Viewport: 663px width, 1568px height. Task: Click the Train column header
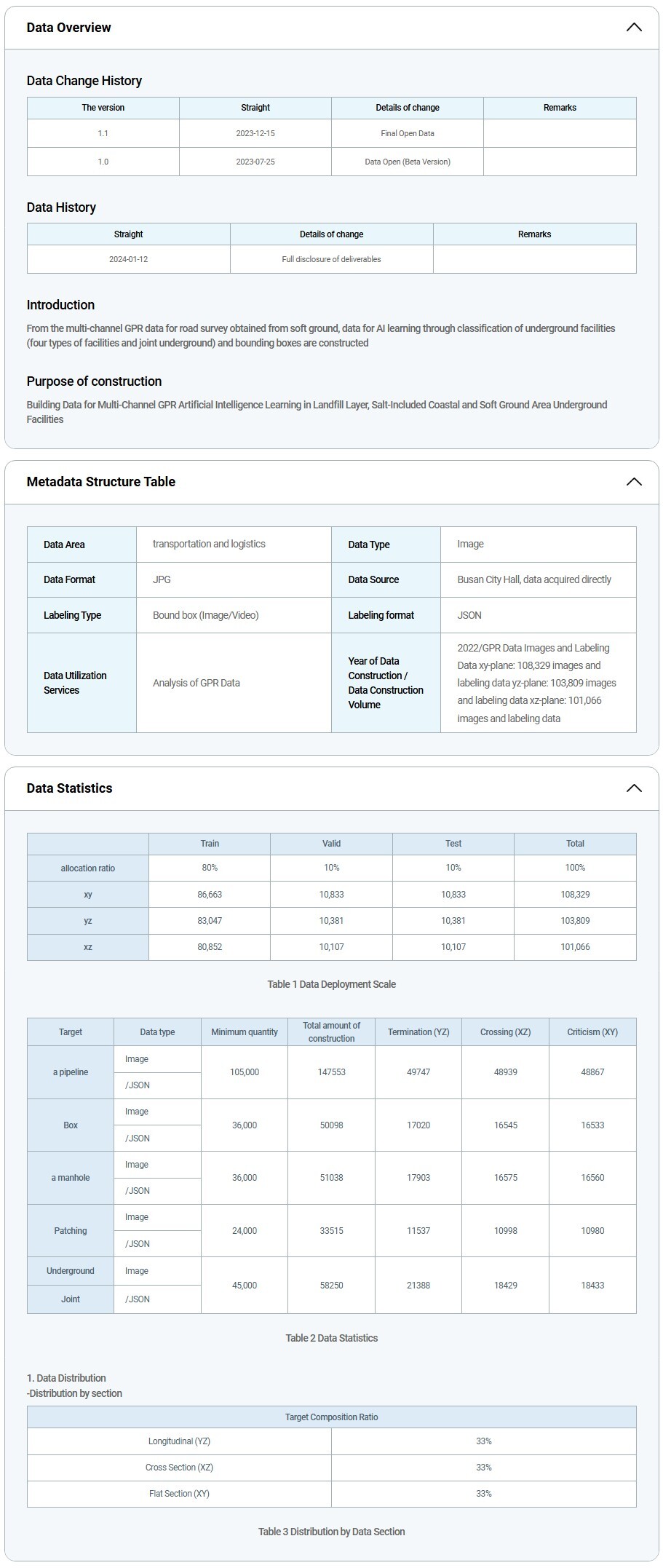pyautogui.click(x=210, y=844)
